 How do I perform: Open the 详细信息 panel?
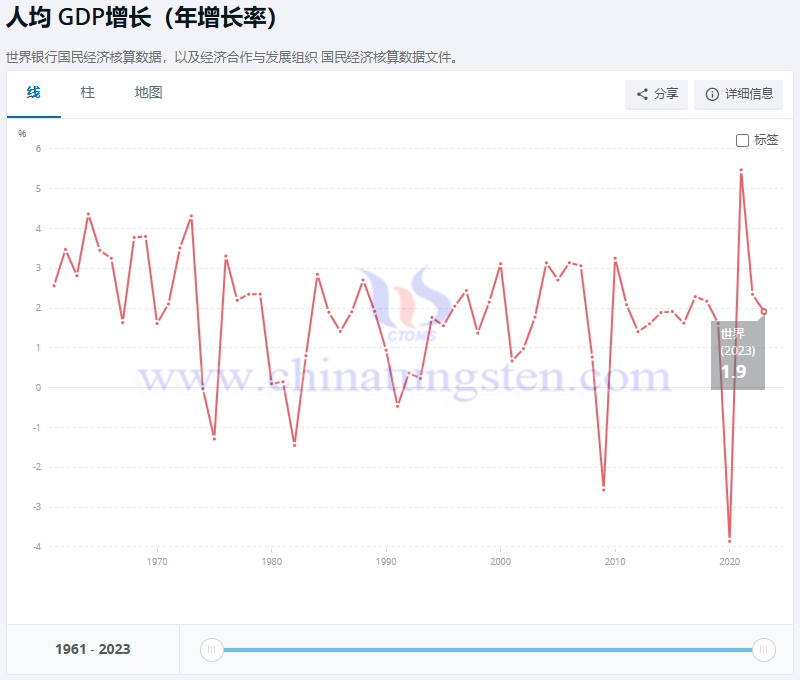(x=738, y=94)
